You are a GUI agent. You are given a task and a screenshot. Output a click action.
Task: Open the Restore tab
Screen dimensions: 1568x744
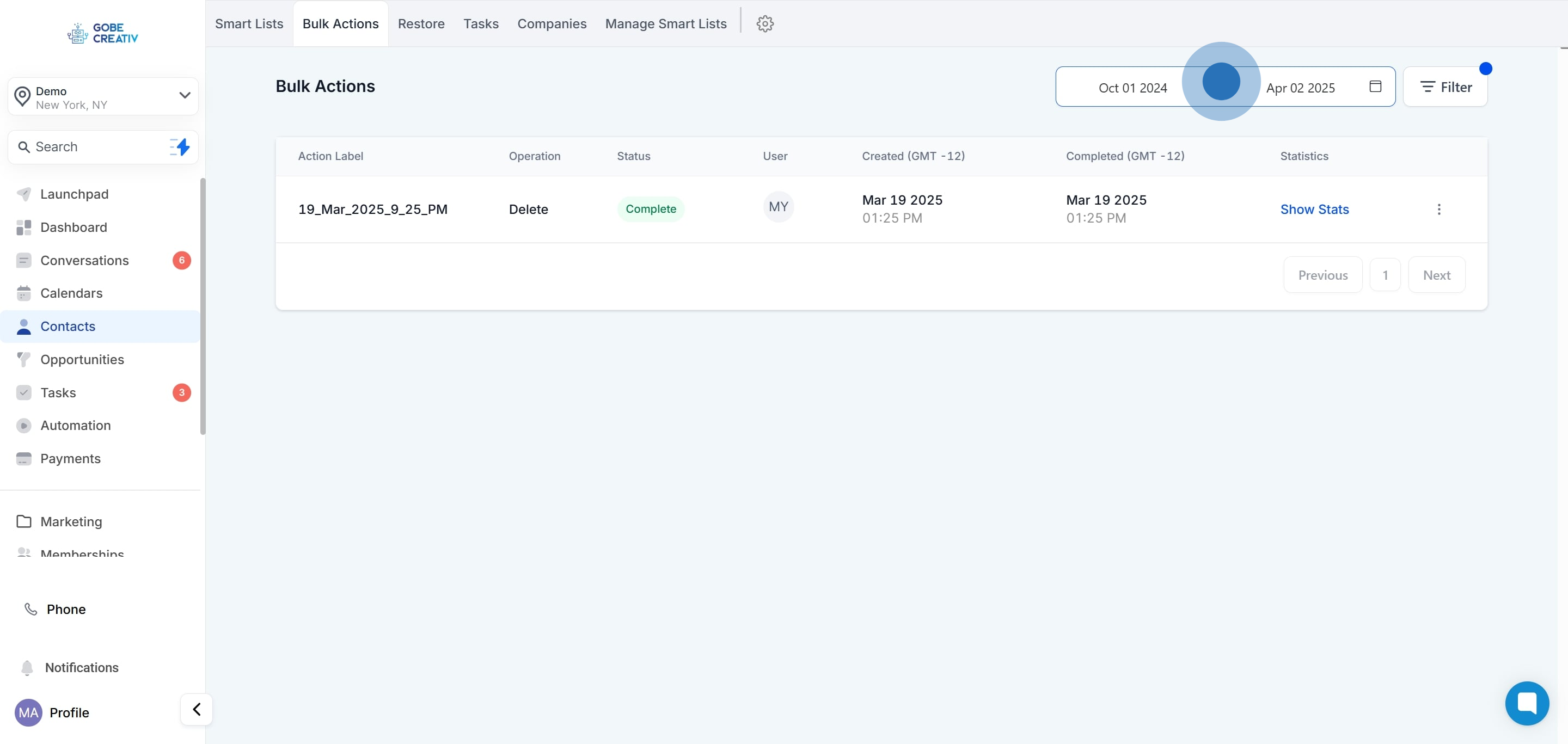(x=421, y=24)
